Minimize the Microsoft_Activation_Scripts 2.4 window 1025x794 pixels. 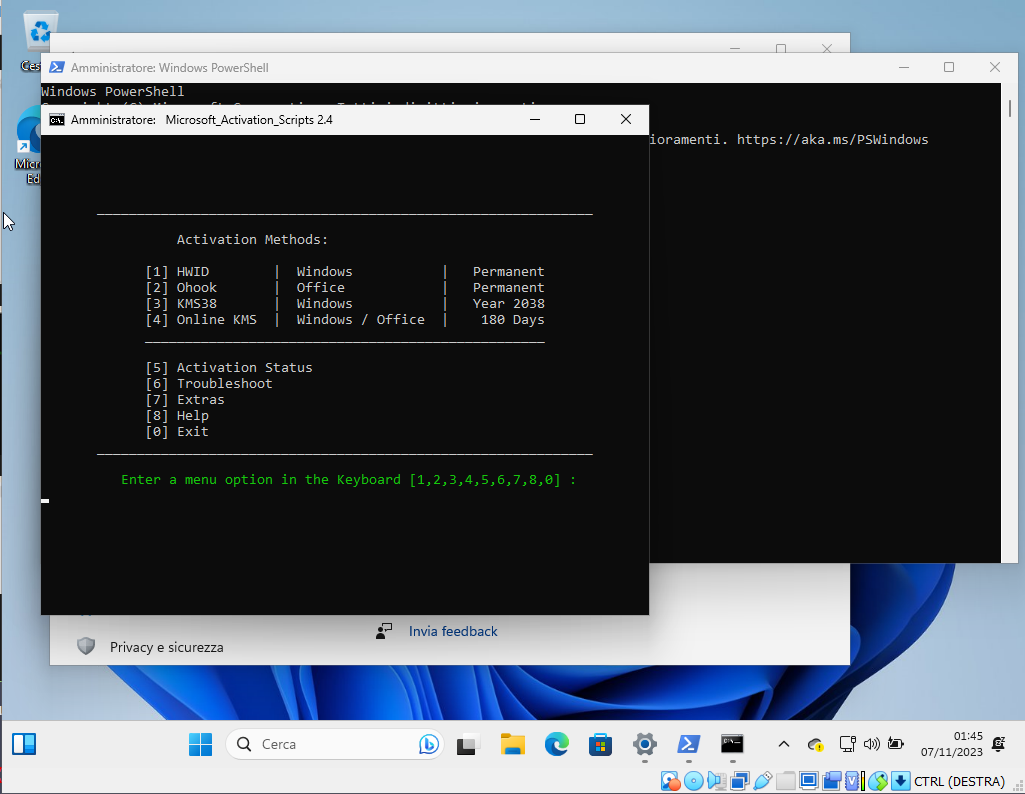(535, 119)
